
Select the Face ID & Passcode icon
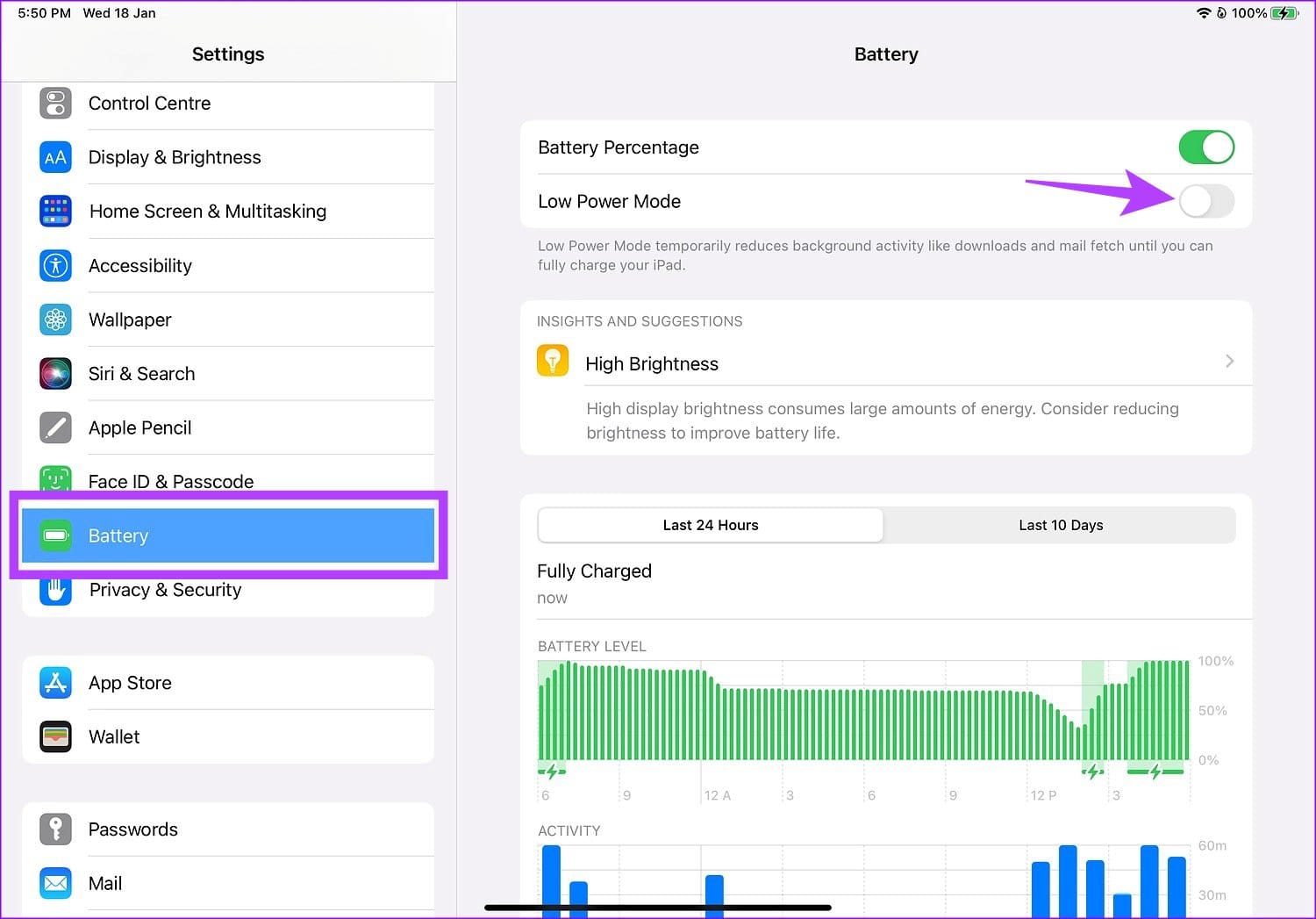click(55, 481)
